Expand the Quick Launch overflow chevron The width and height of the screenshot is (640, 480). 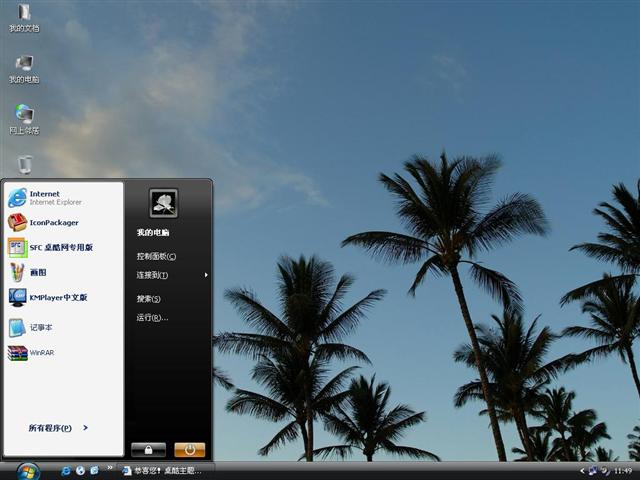[109, 468]
